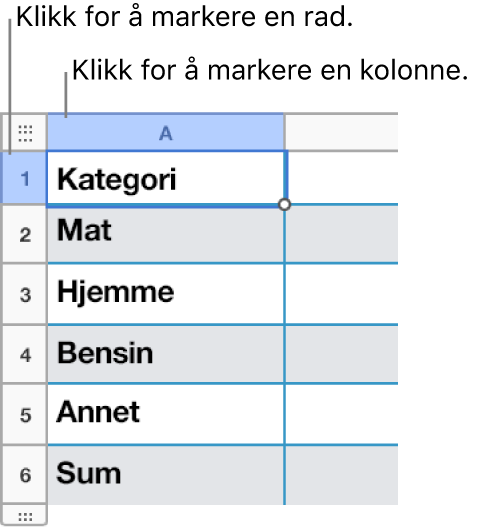Viewport: 478px width, 529px height.
Task: Click the empty cell right of Sum
Action: pos(342,475)
